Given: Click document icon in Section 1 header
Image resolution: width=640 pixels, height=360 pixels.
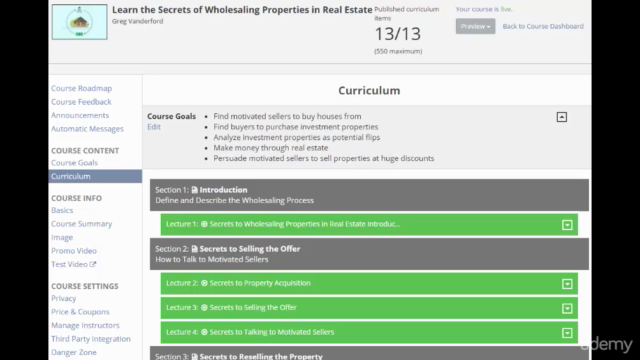Looking at the screenshot, I should pos(195,190).
